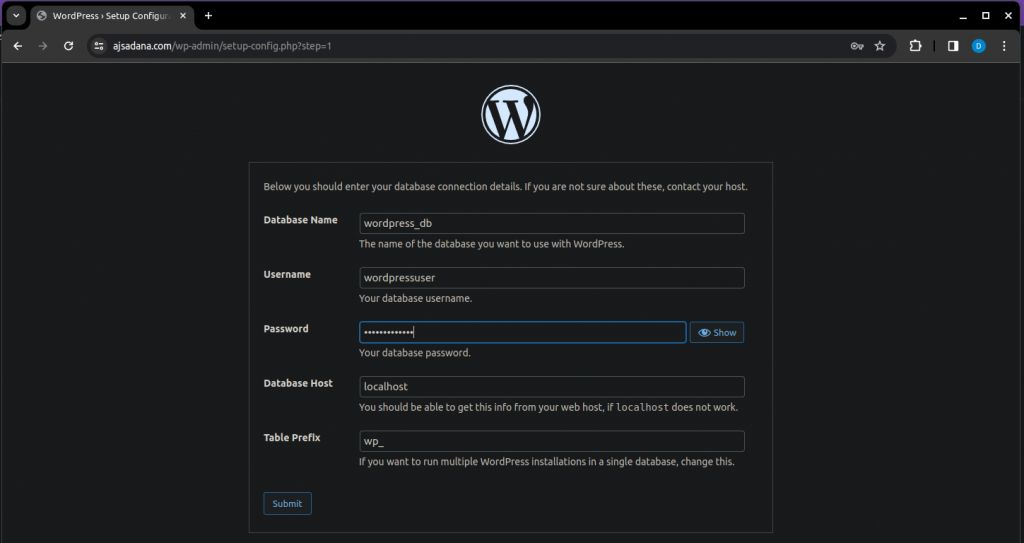Click the browser back arrow
The height and width of the screenshot is (543, 1024).
click(18, 46)
